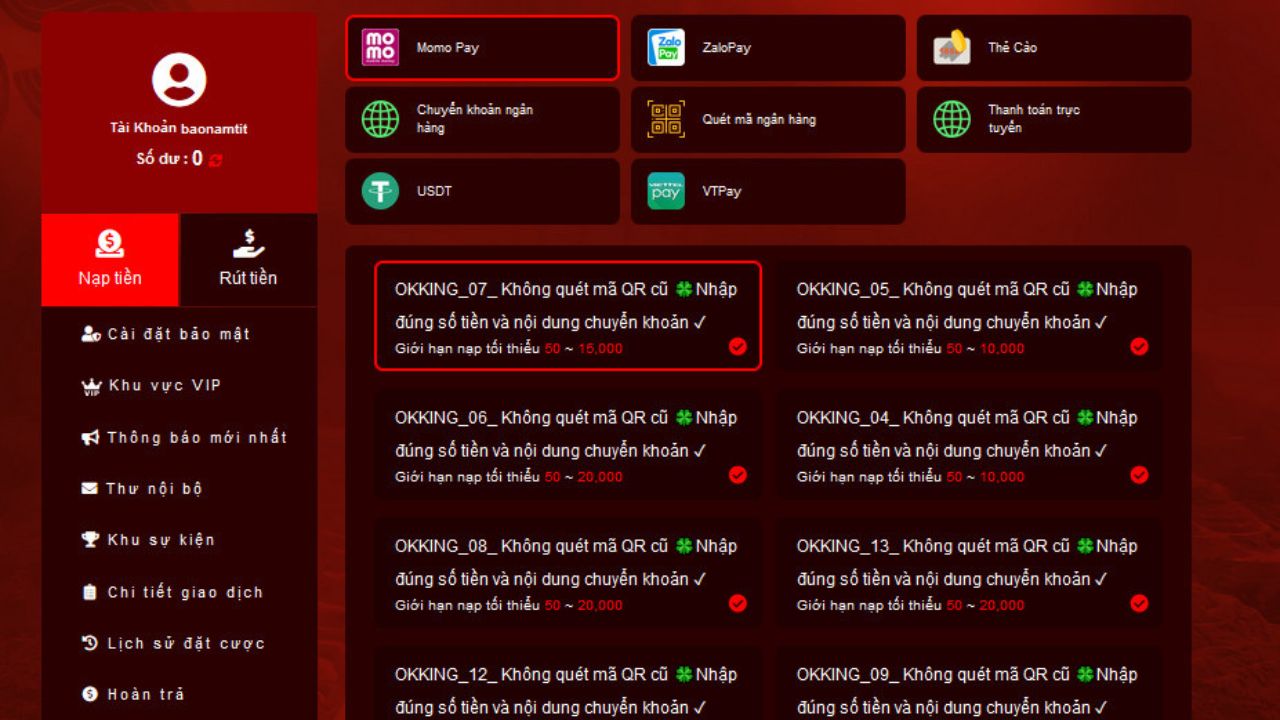Click the history clock icon beside Lịch sử đặt cược

click(x=90, y=643)
